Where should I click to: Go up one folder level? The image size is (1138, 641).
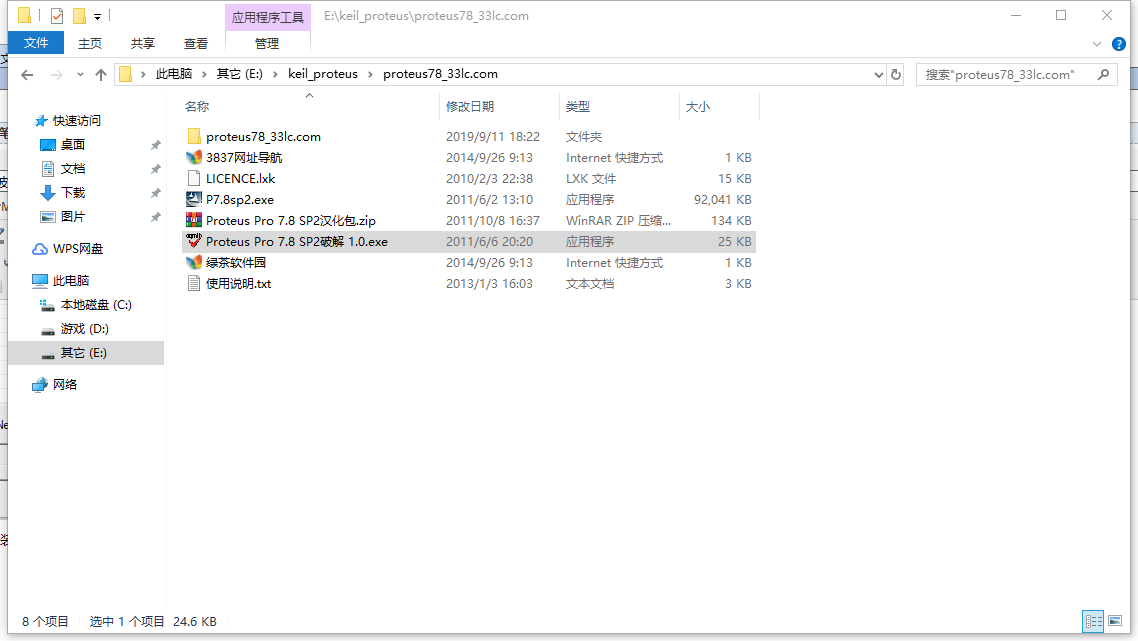[101, 75]
